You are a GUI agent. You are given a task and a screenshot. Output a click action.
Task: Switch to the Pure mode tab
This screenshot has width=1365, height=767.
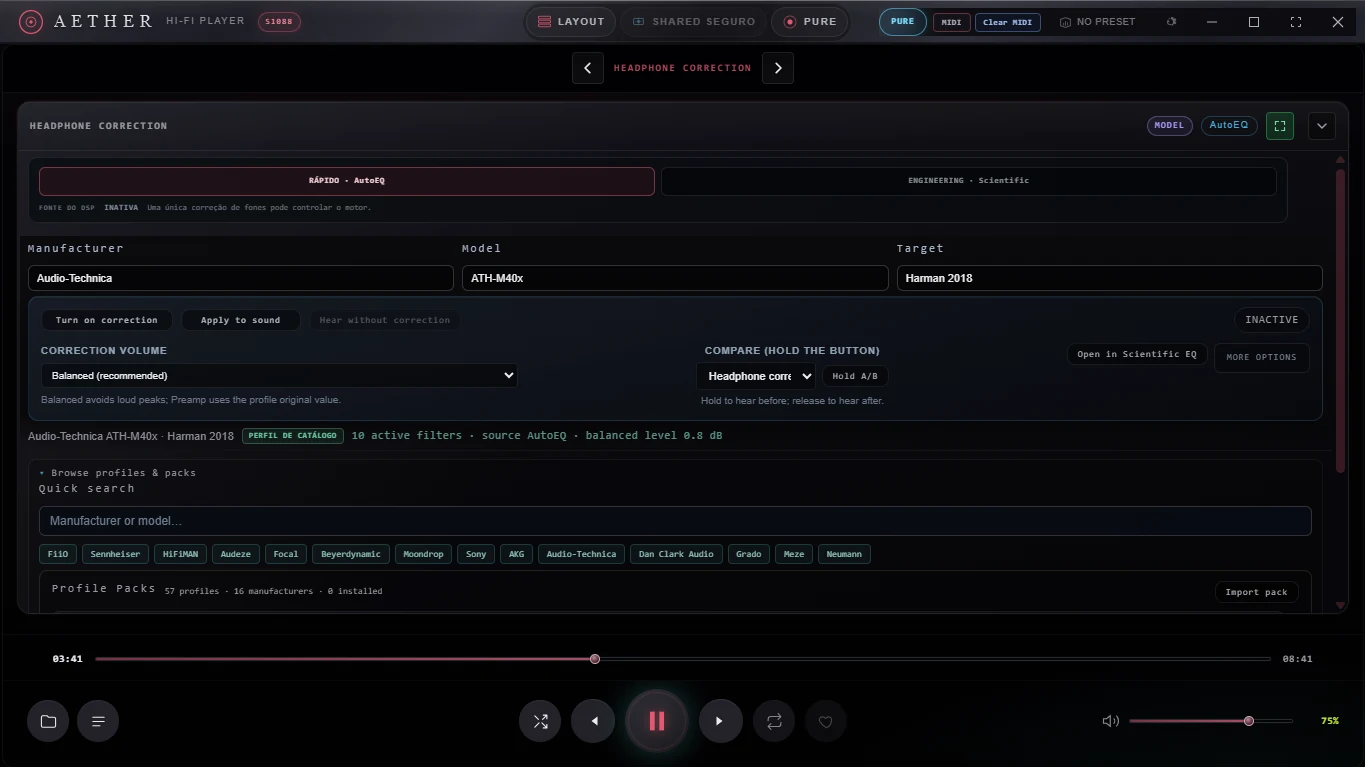(810, 22)
